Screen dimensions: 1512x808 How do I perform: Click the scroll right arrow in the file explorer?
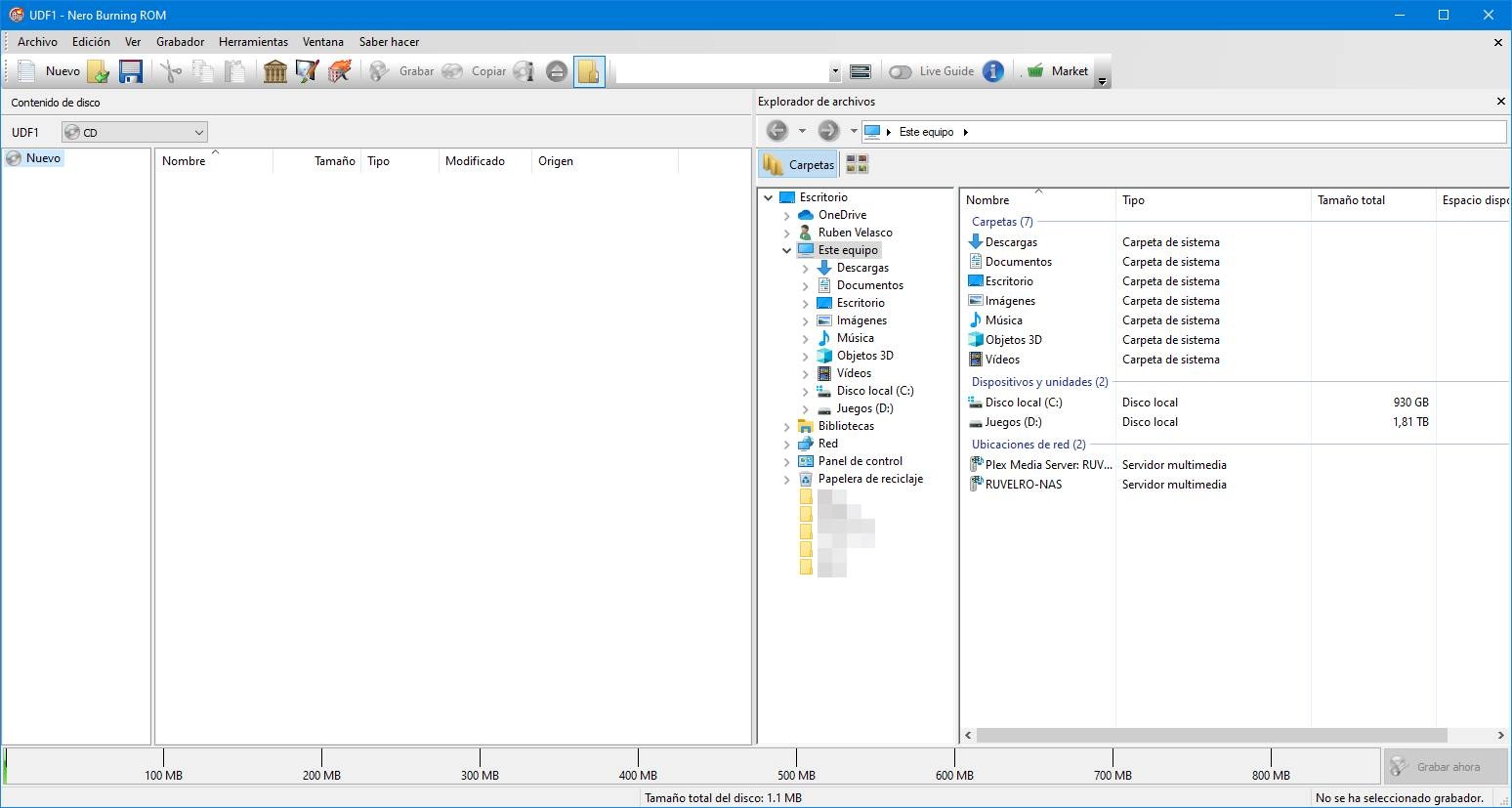point(1500,735)
